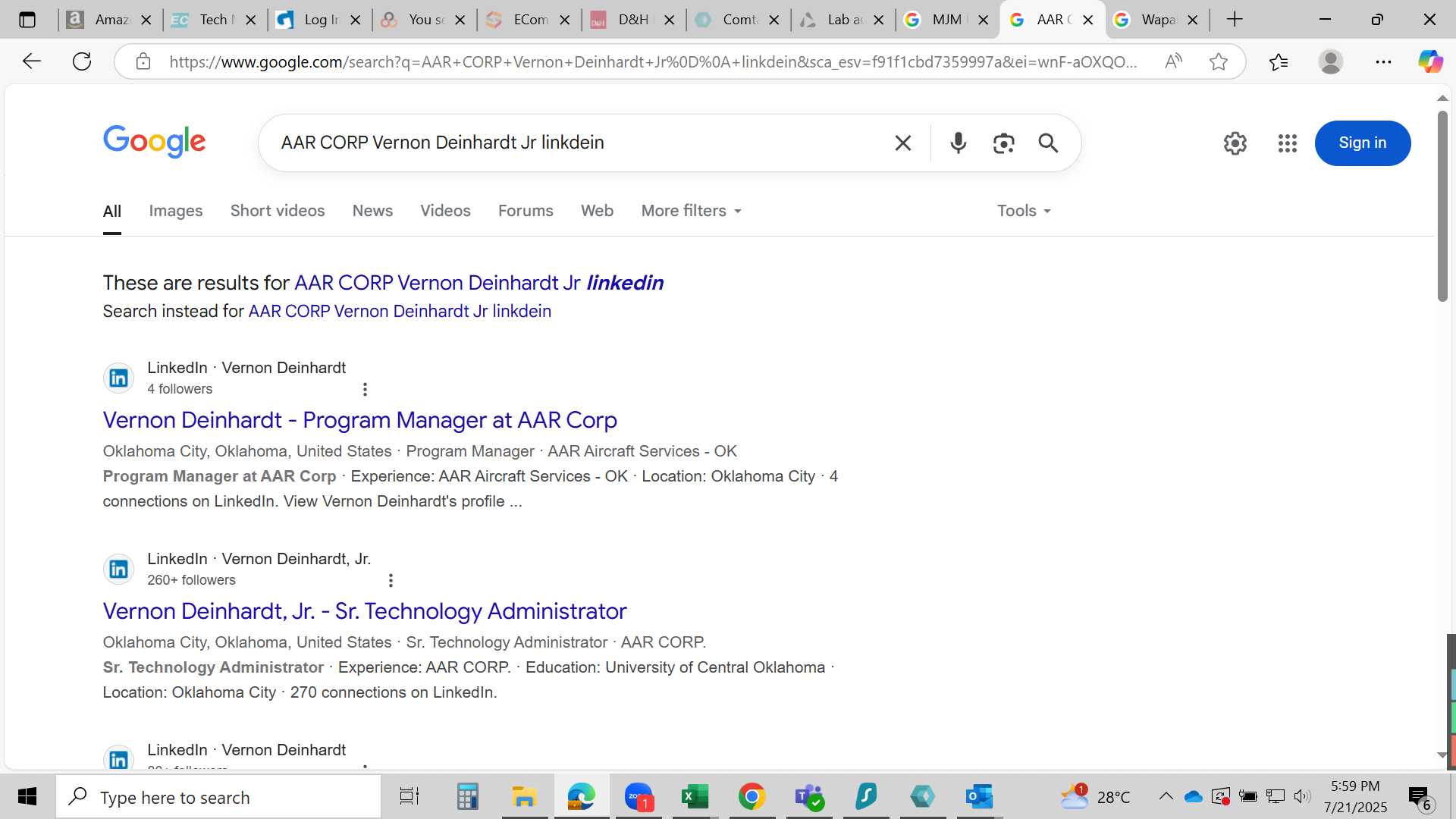Close the Tech browser tab
Image resolution: width=1456 pixels, height=819 pixels.
click(x=251, y=20)
